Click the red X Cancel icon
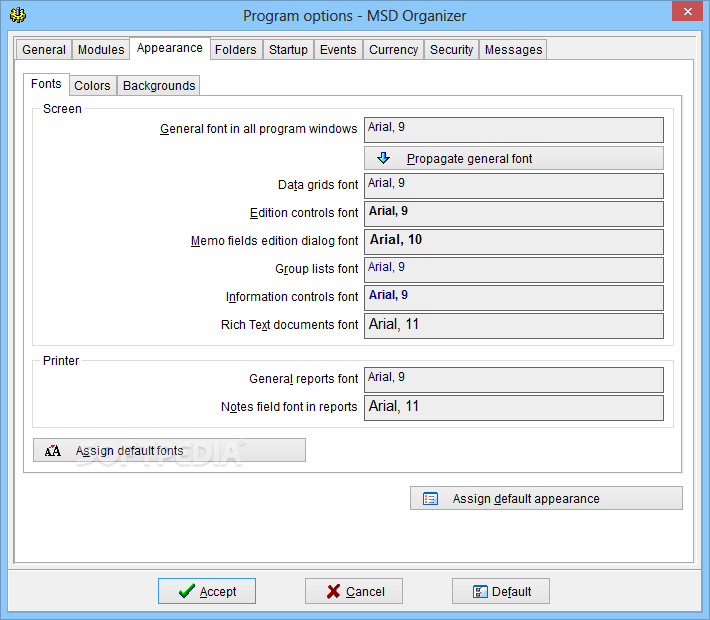 click(x=333, y=591)
